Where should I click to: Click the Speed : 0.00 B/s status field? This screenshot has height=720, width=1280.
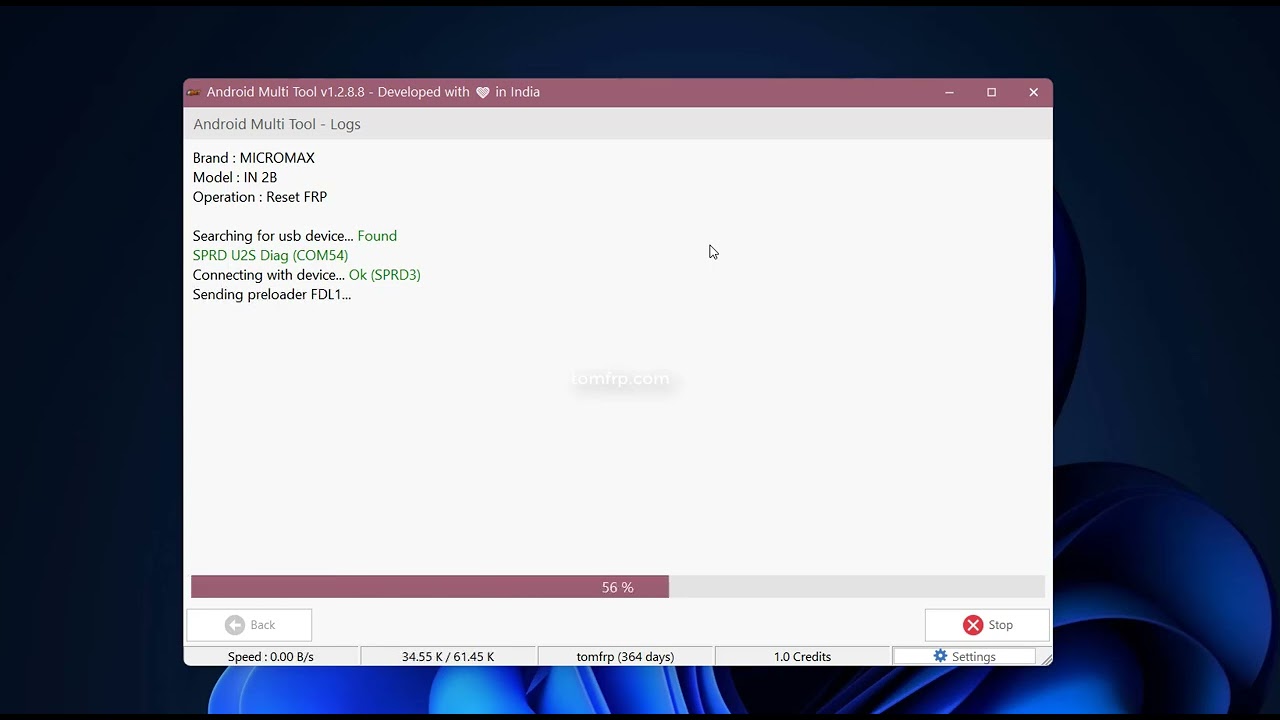coord(271,657)
